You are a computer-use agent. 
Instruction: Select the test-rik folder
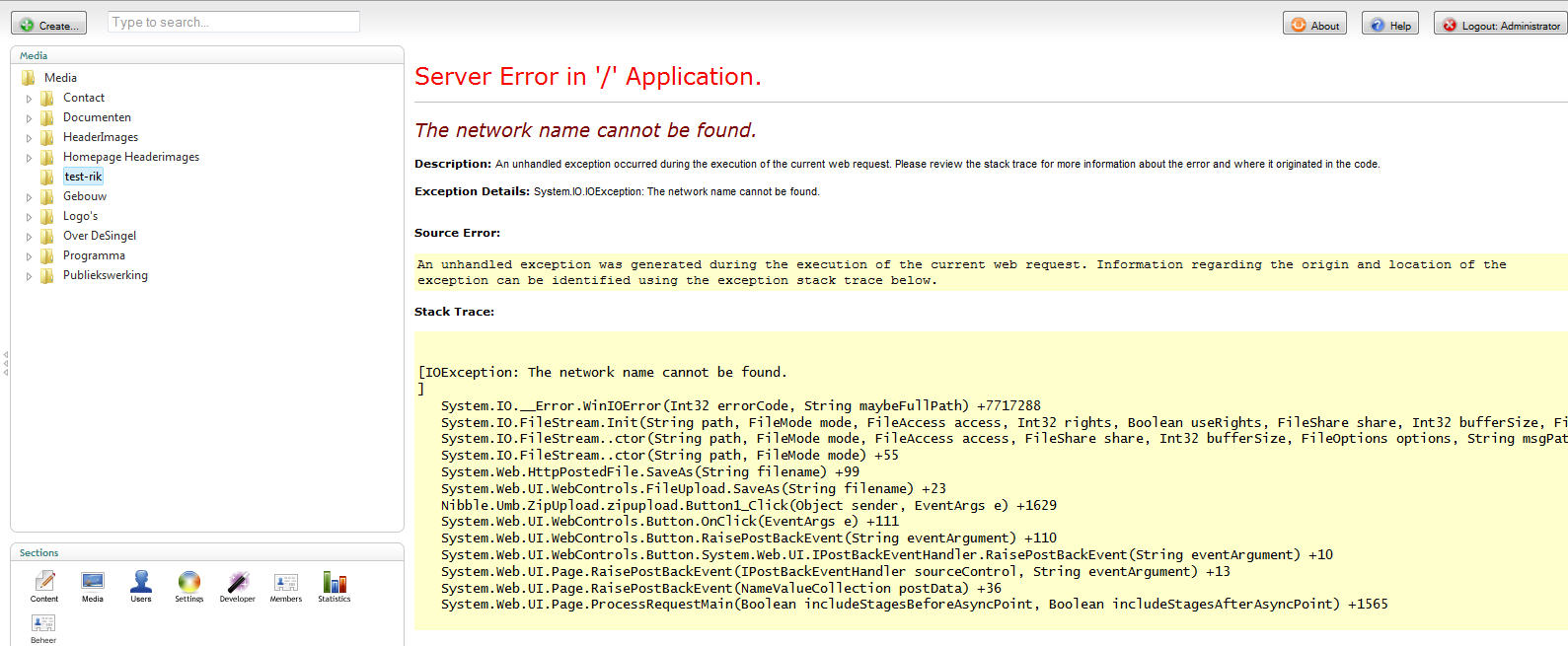(83, 177)
